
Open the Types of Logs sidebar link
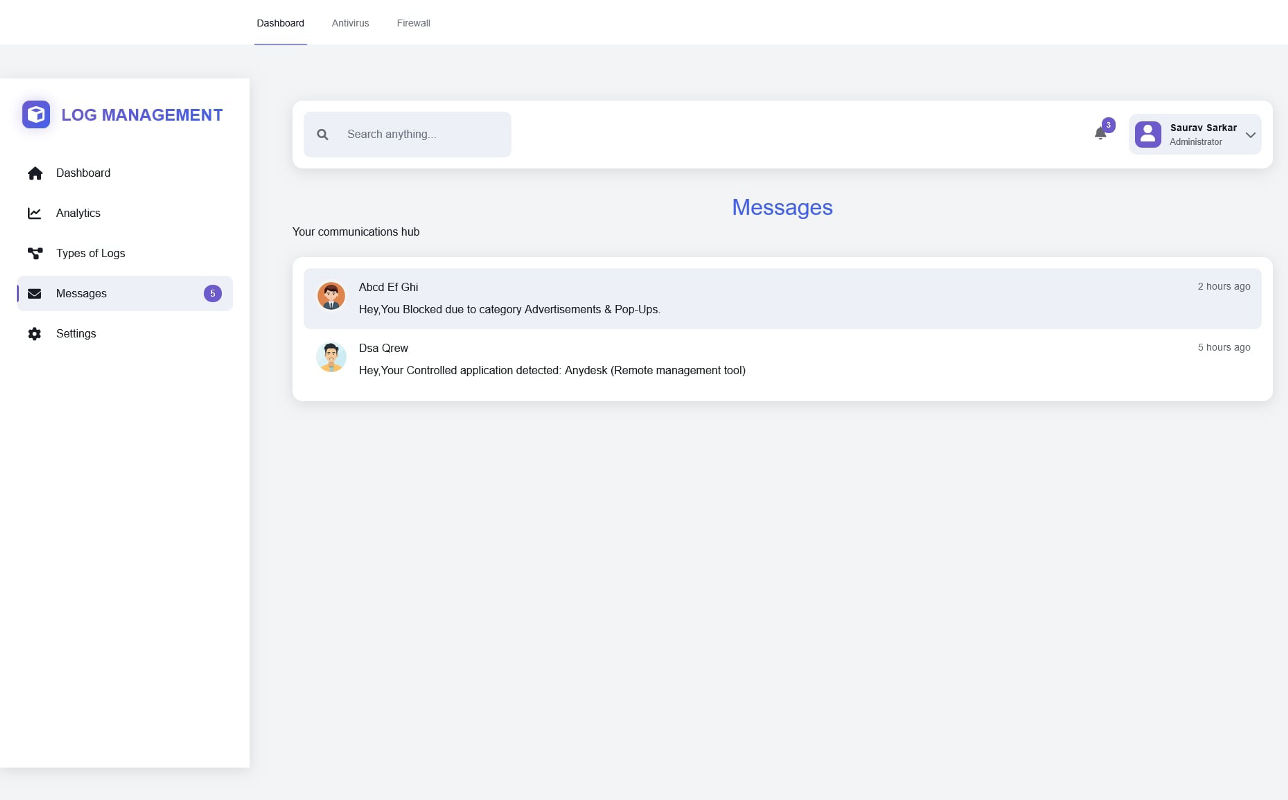[90, 253]
